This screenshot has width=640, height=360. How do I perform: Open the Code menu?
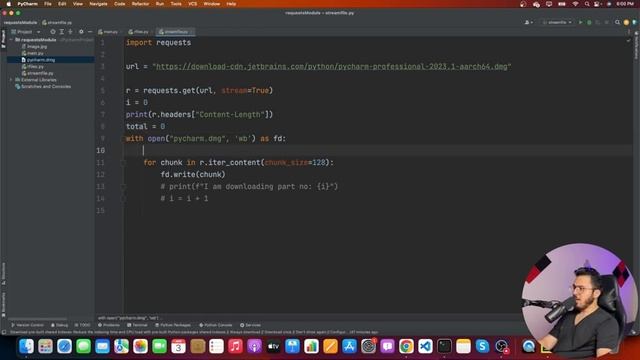click(120, 4)
